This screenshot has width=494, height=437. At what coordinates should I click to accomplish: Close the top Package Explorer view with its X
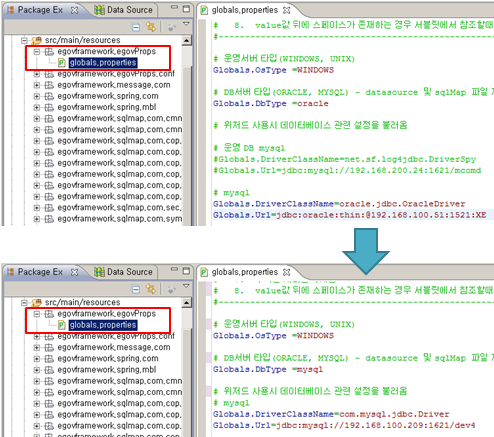point(75,10)
